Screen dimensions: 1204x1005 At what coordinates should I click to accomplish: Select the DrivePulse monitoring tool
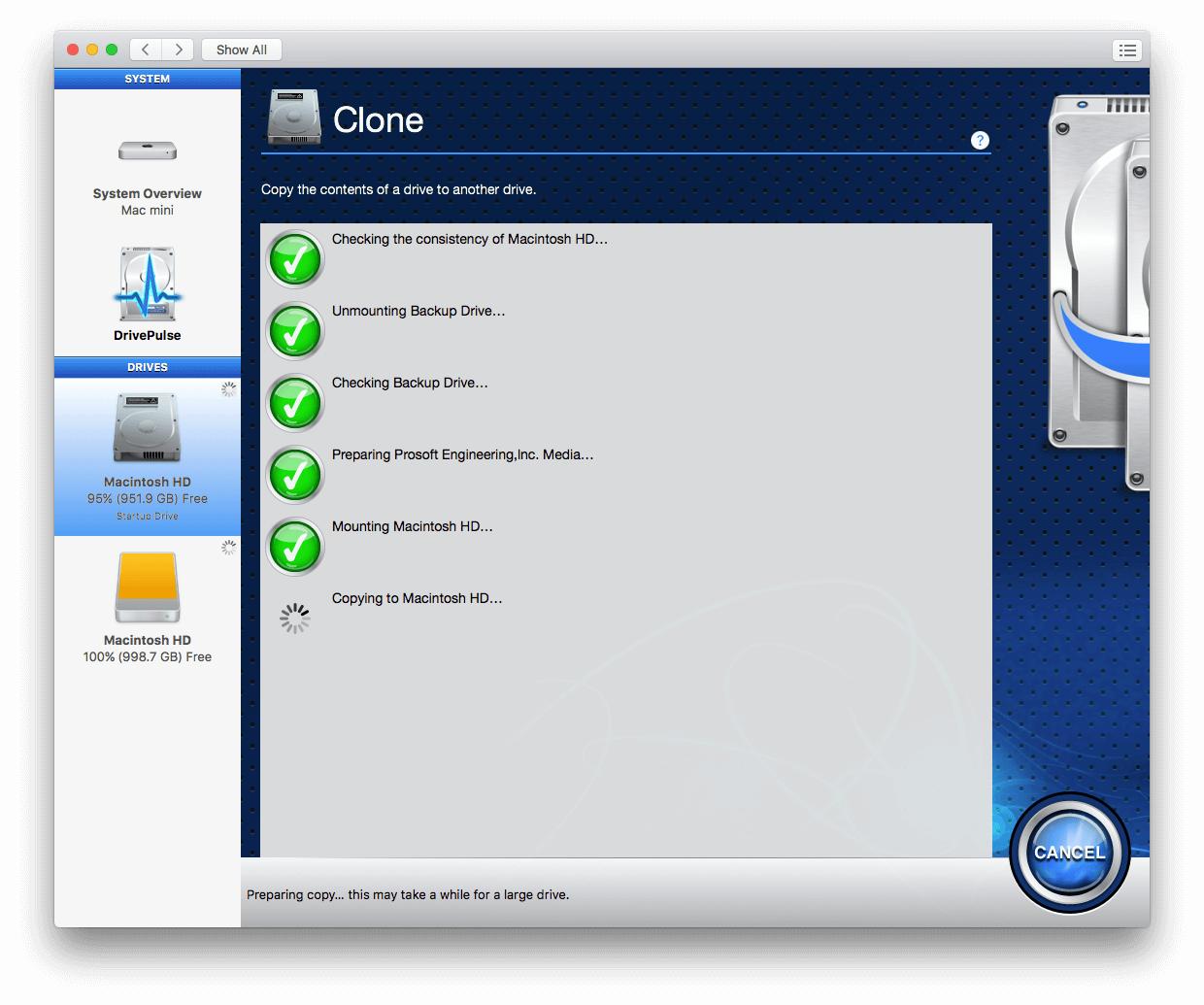click(147, 291)
